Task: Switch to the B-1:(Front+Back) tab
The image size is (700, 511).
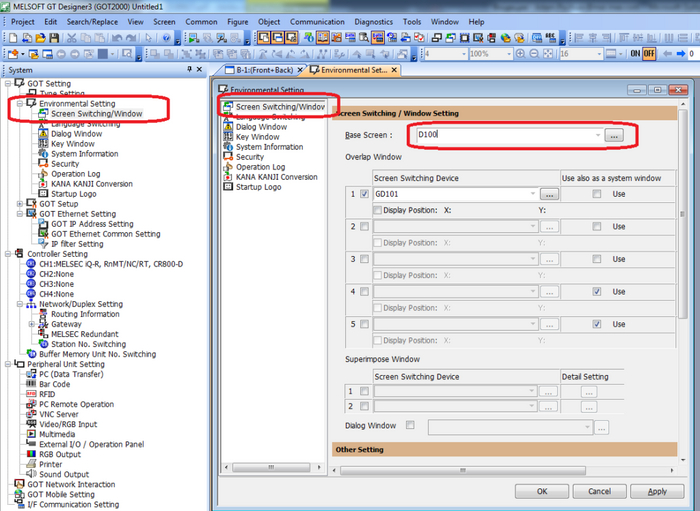Action: pos(261,70)
